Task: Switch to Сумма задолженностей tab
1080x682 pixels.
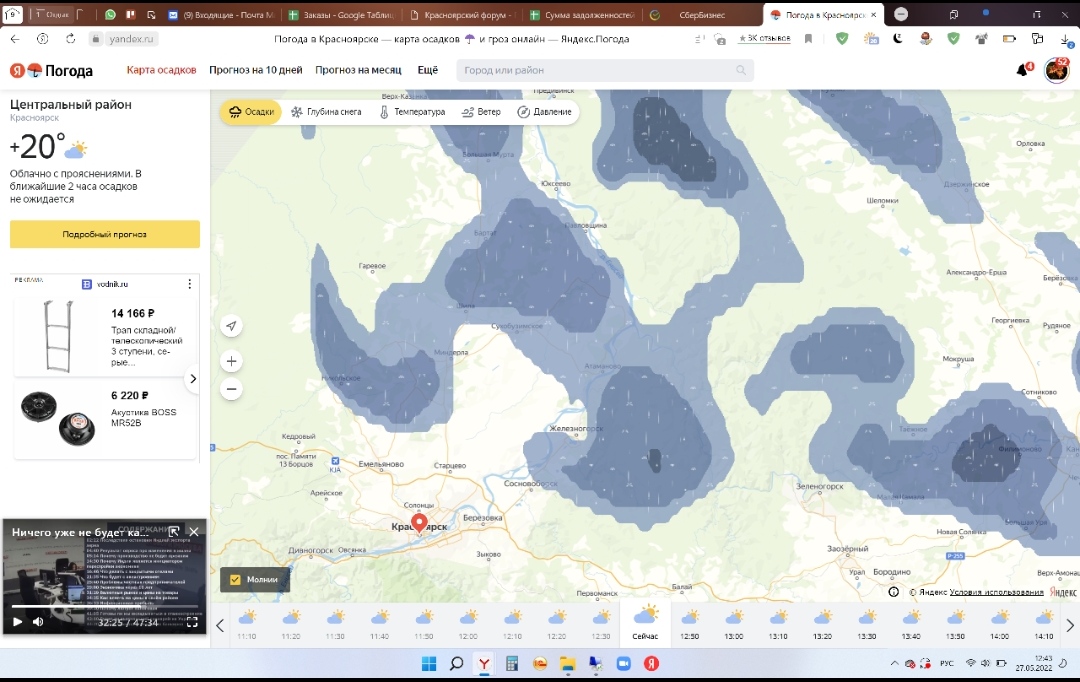Action: [583, 14]
